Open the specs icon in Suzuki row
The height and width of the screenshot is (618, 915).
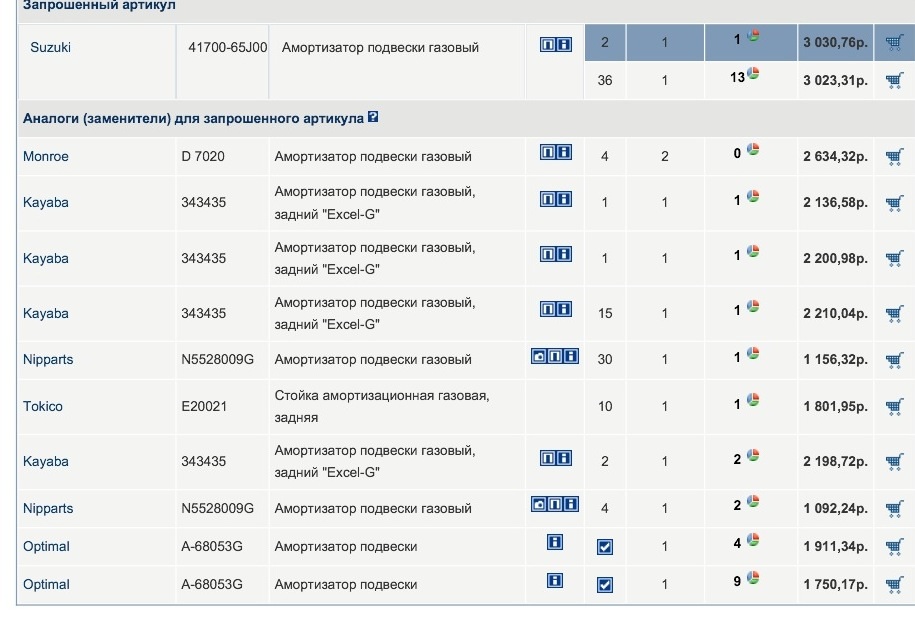point(548,45)
